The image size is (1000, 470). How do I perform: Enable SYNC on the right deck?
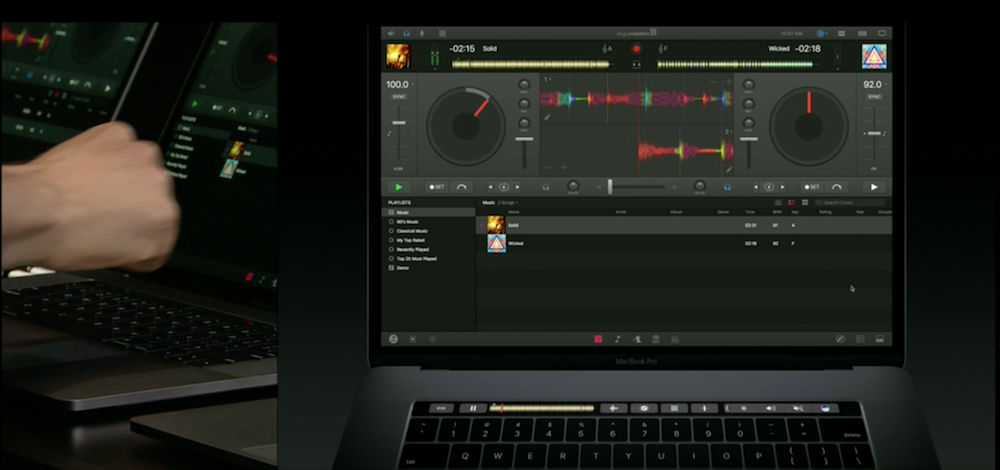click(x=874, y=97)
